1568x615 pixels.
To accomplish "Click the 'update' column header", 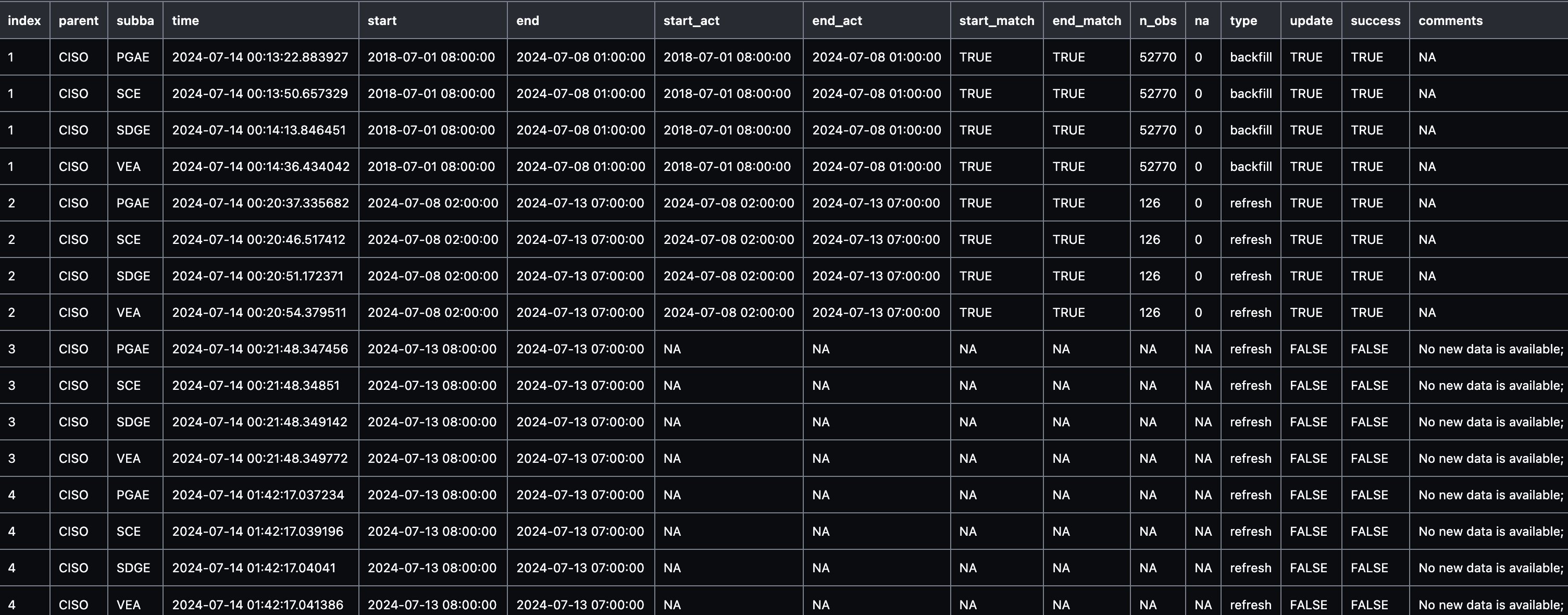I will tap(1311, 21).
